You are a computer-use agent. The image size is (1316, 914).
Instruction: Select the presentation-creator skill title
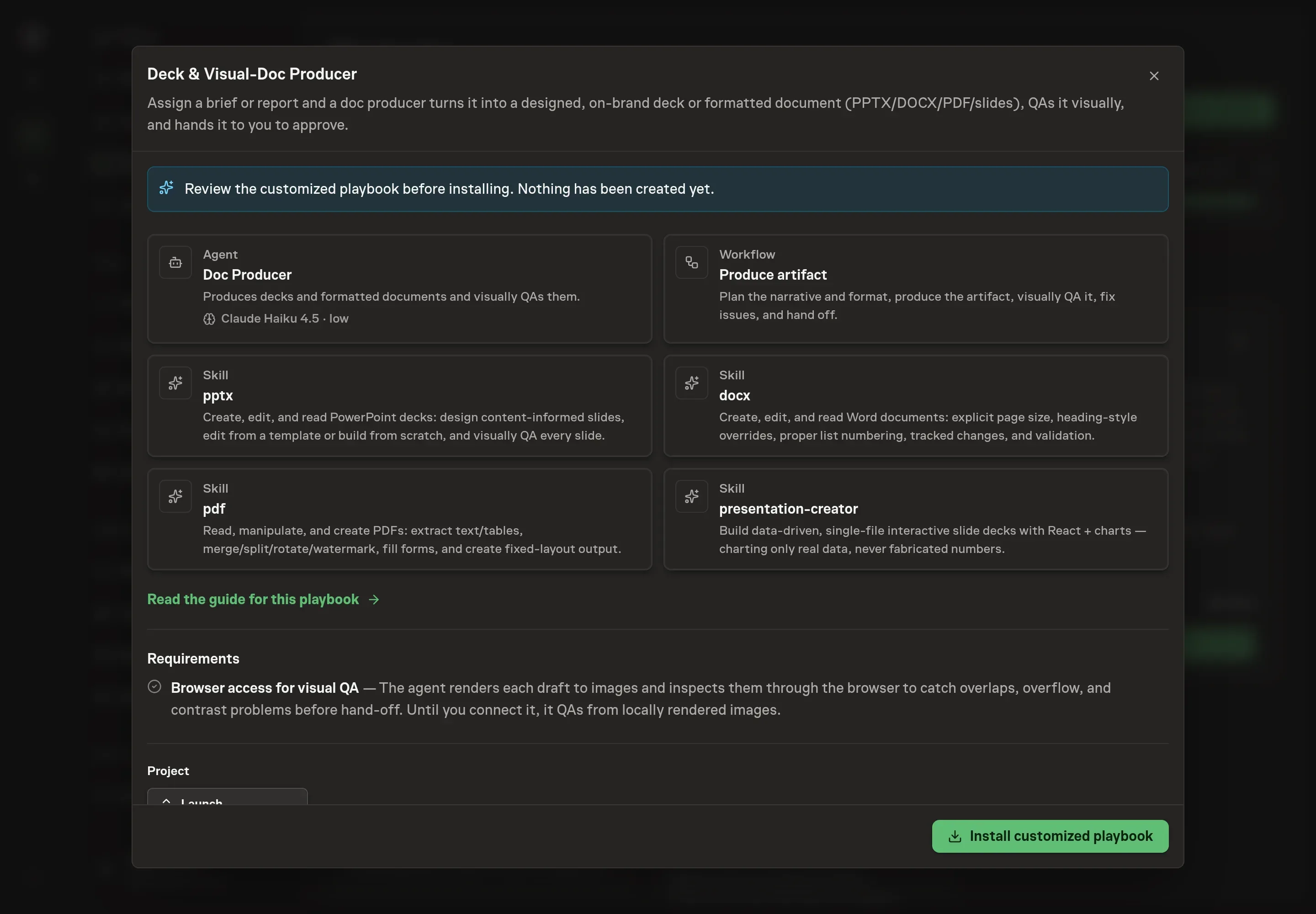point(788,509)
